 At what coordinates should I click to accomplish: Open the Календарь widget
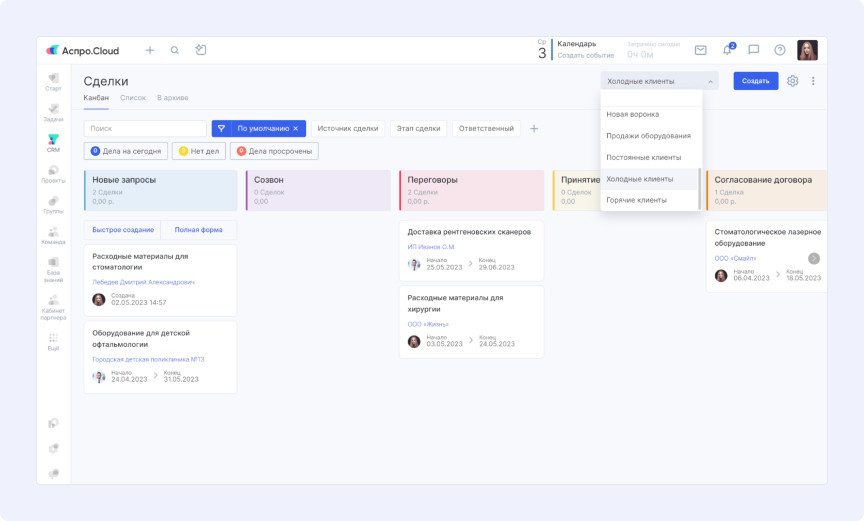pyautogui.click(x=576, y=44)
